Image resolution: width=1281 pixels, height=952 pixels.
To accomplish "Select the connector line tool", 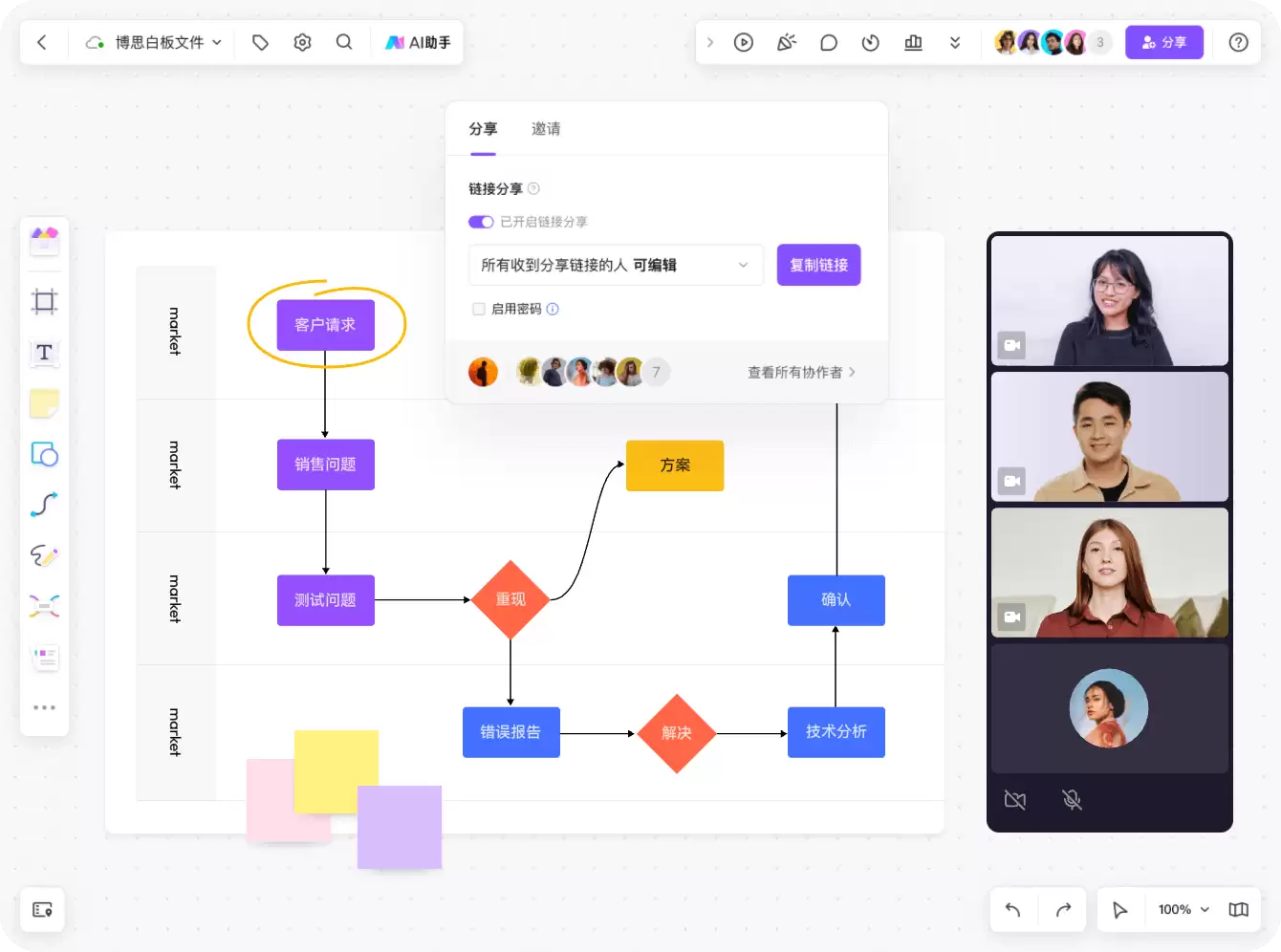I will (x=44, y=504).
